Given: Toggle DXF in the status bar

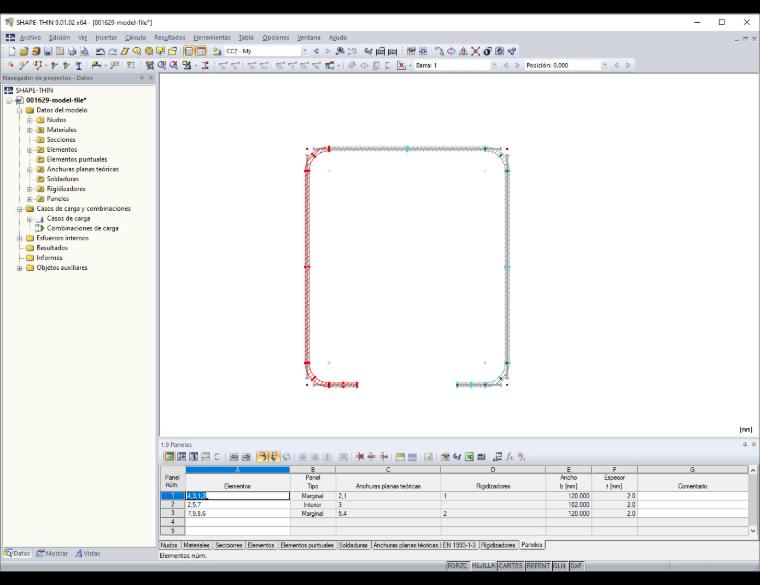Looking at the screenshot, I should click(x=576, y=566).
